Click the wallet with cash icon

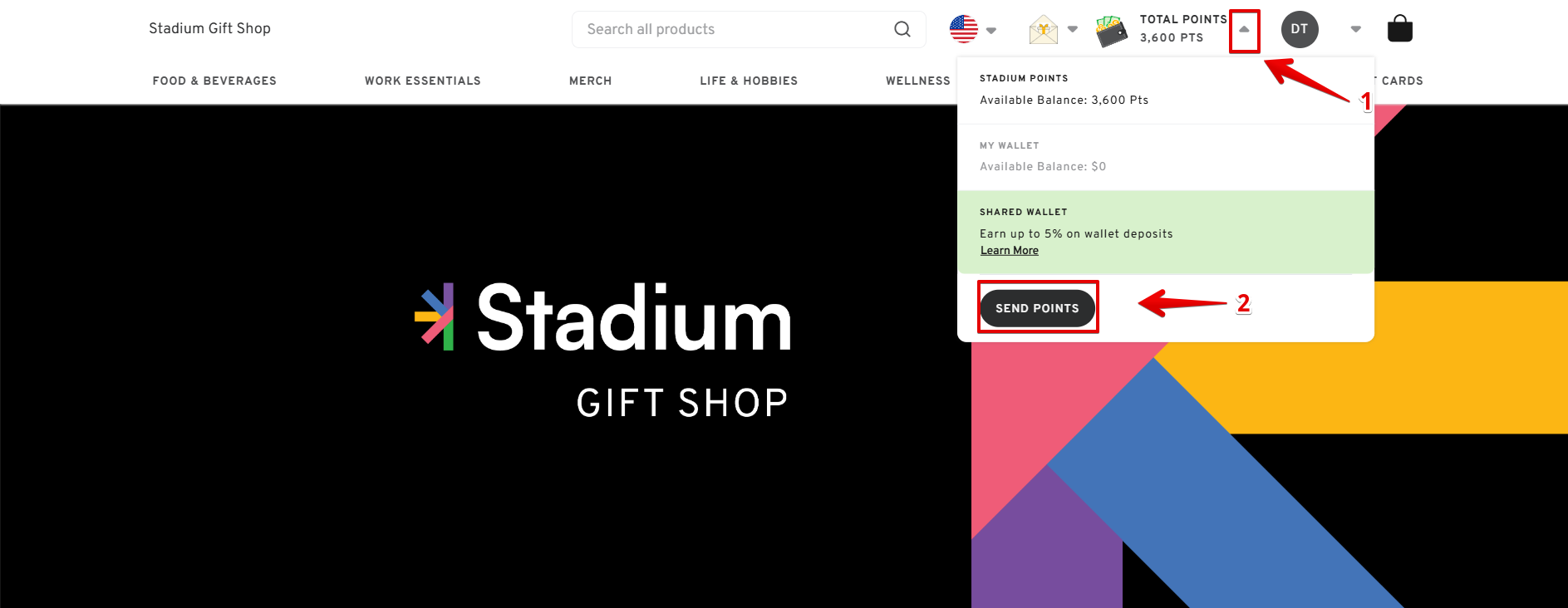[1112, 31]
